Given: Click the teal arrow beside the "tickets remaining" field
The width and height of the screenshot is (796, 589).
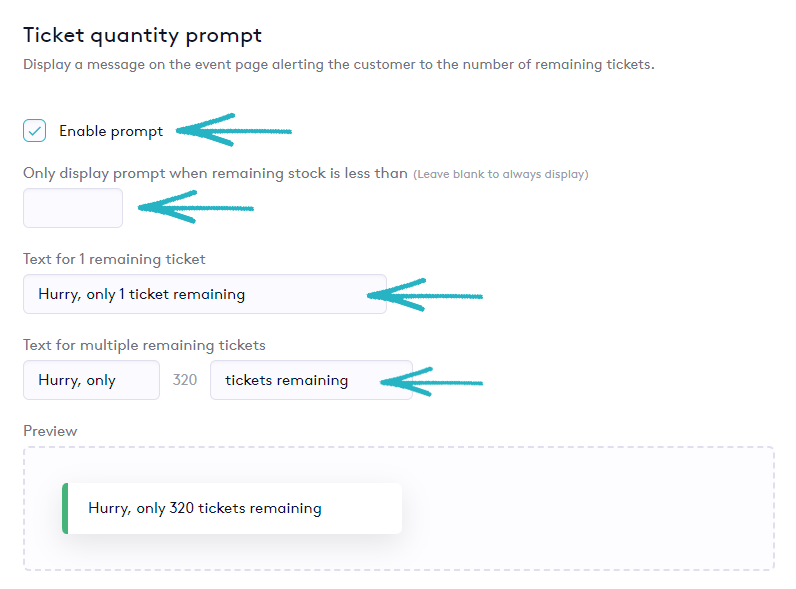Looking at the screenshot, I should [432, 381].
